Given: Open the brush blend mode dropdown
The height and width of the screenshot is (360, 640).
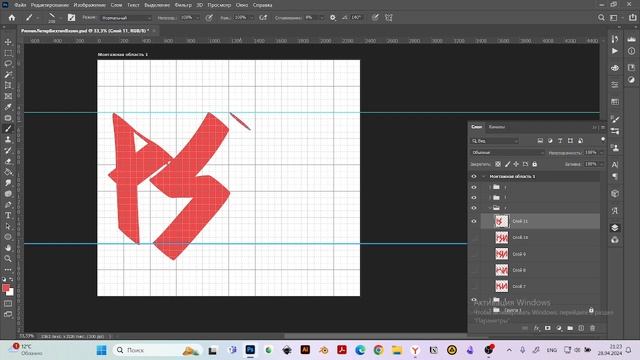Looking at the screenshot, I should 126,18.
